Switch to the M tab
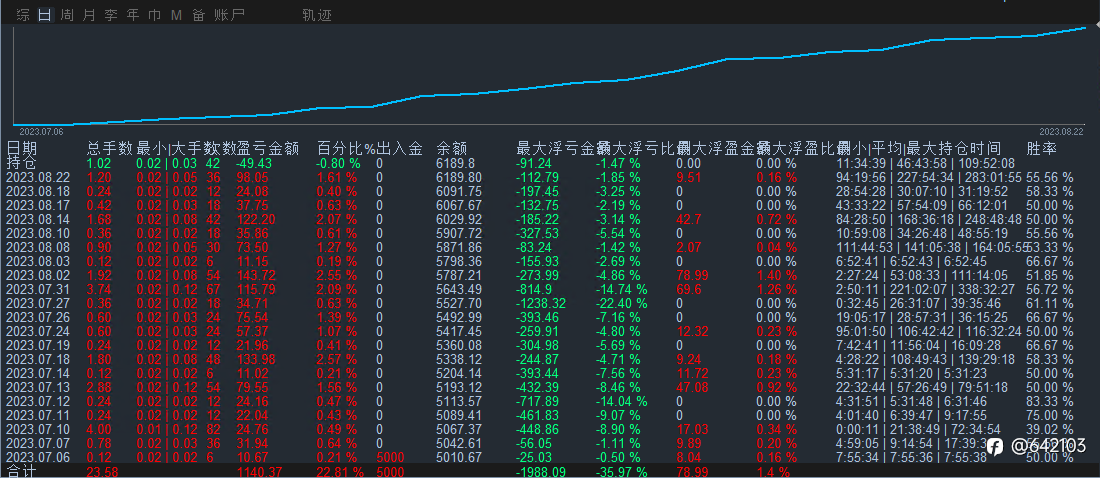Image resolution: width=1100 pixels, height=478 pixels. coord(176,15)
